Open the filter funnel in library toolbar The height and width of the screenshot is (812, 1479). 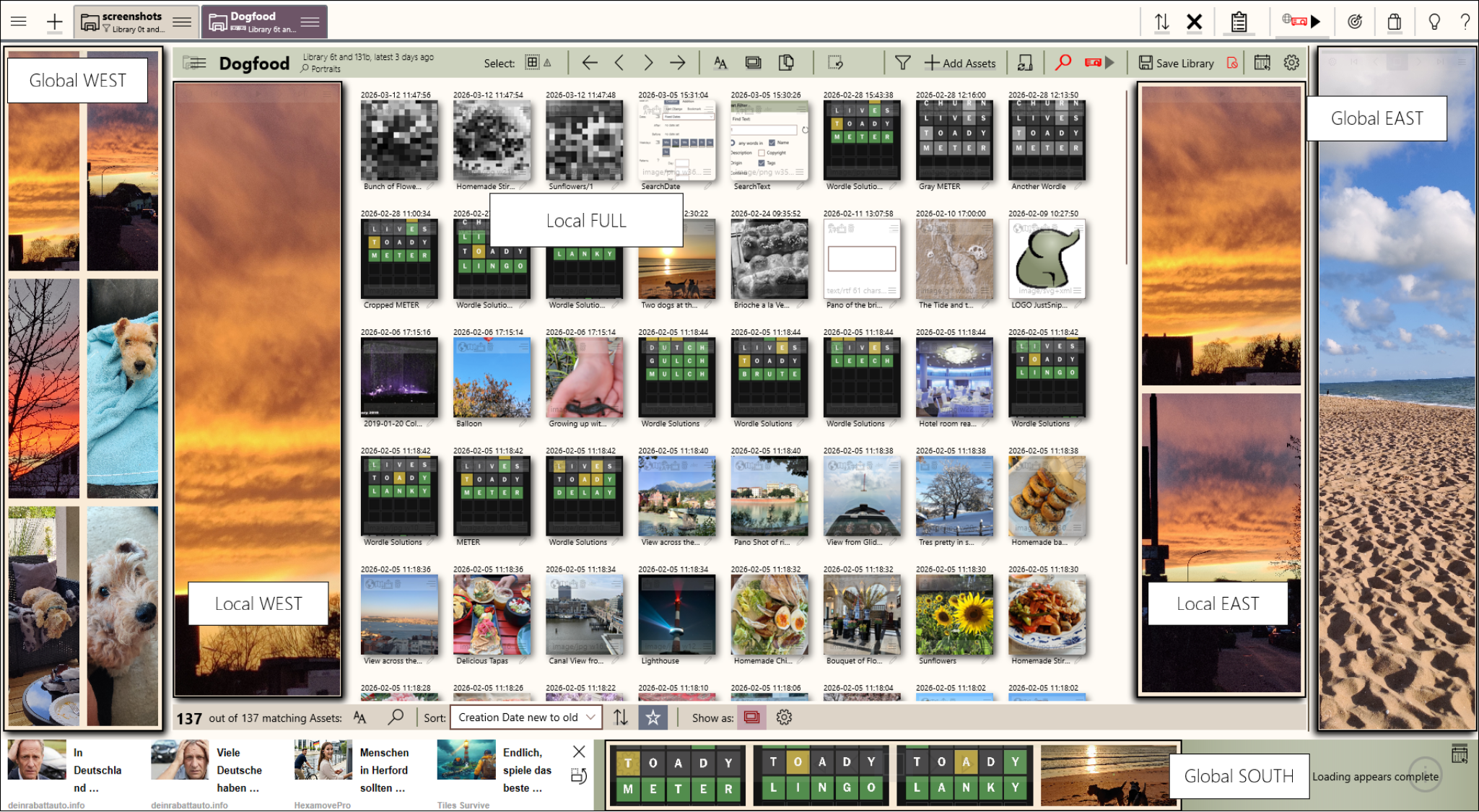coord(902,64)
